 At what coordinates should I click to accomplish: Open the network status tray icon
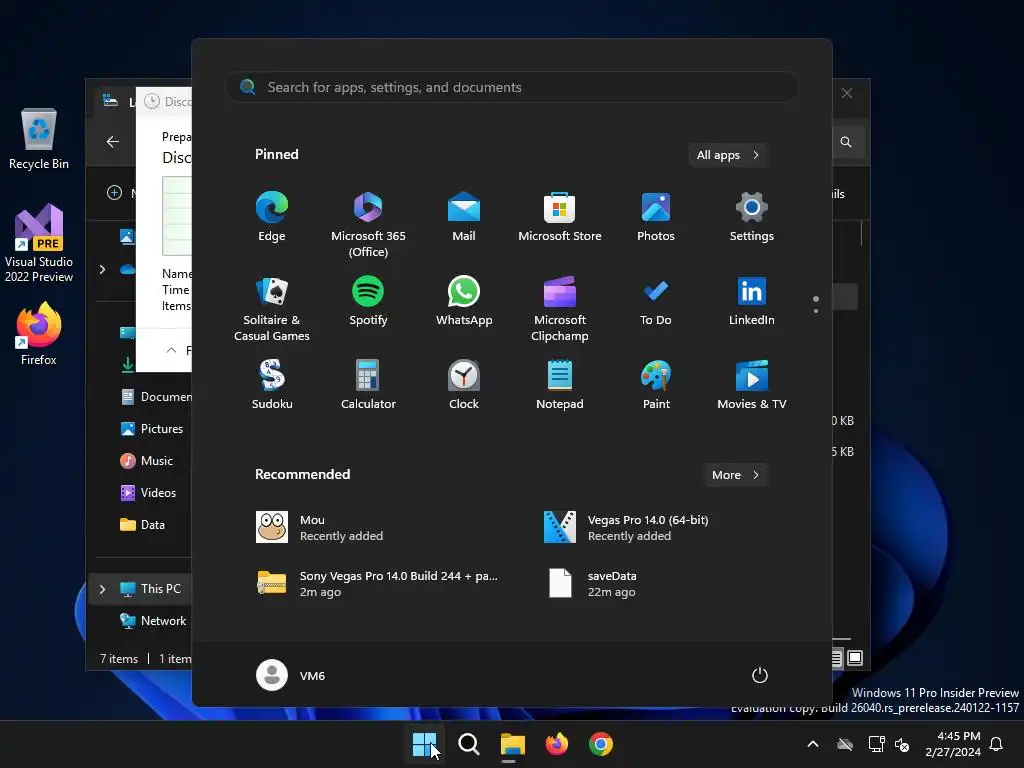pos(876,744)
